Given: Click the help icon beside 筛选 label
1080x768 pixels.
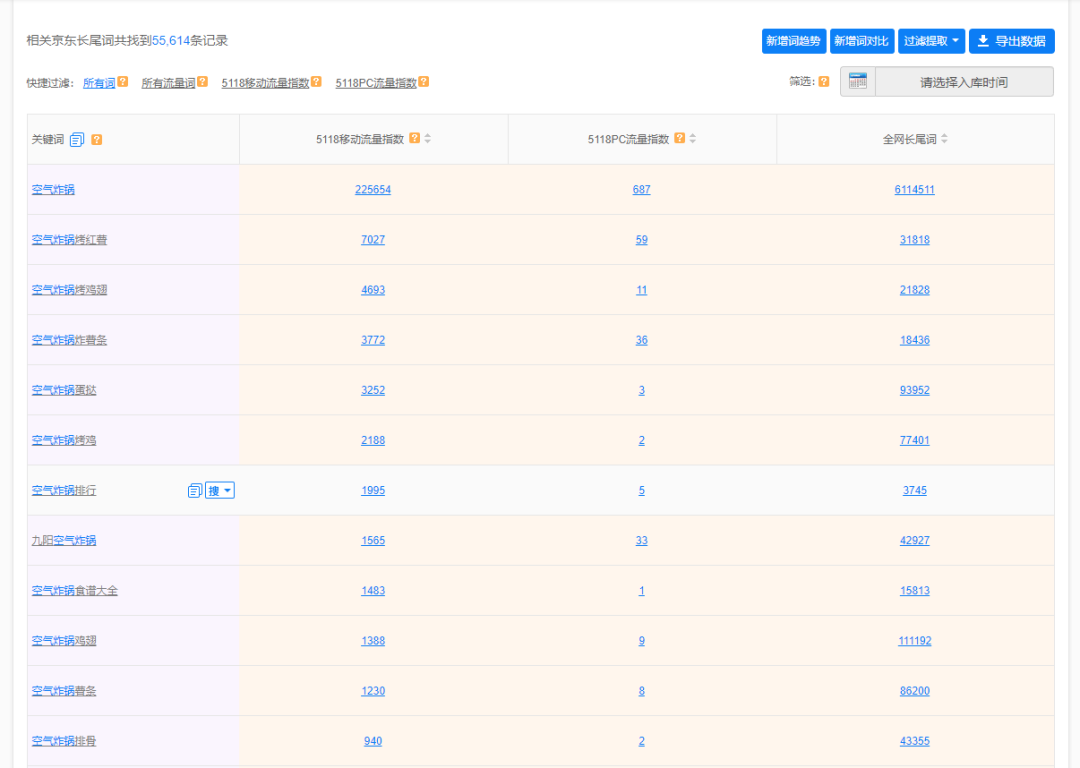Looking at the screenshot, I should pos(822,81).
